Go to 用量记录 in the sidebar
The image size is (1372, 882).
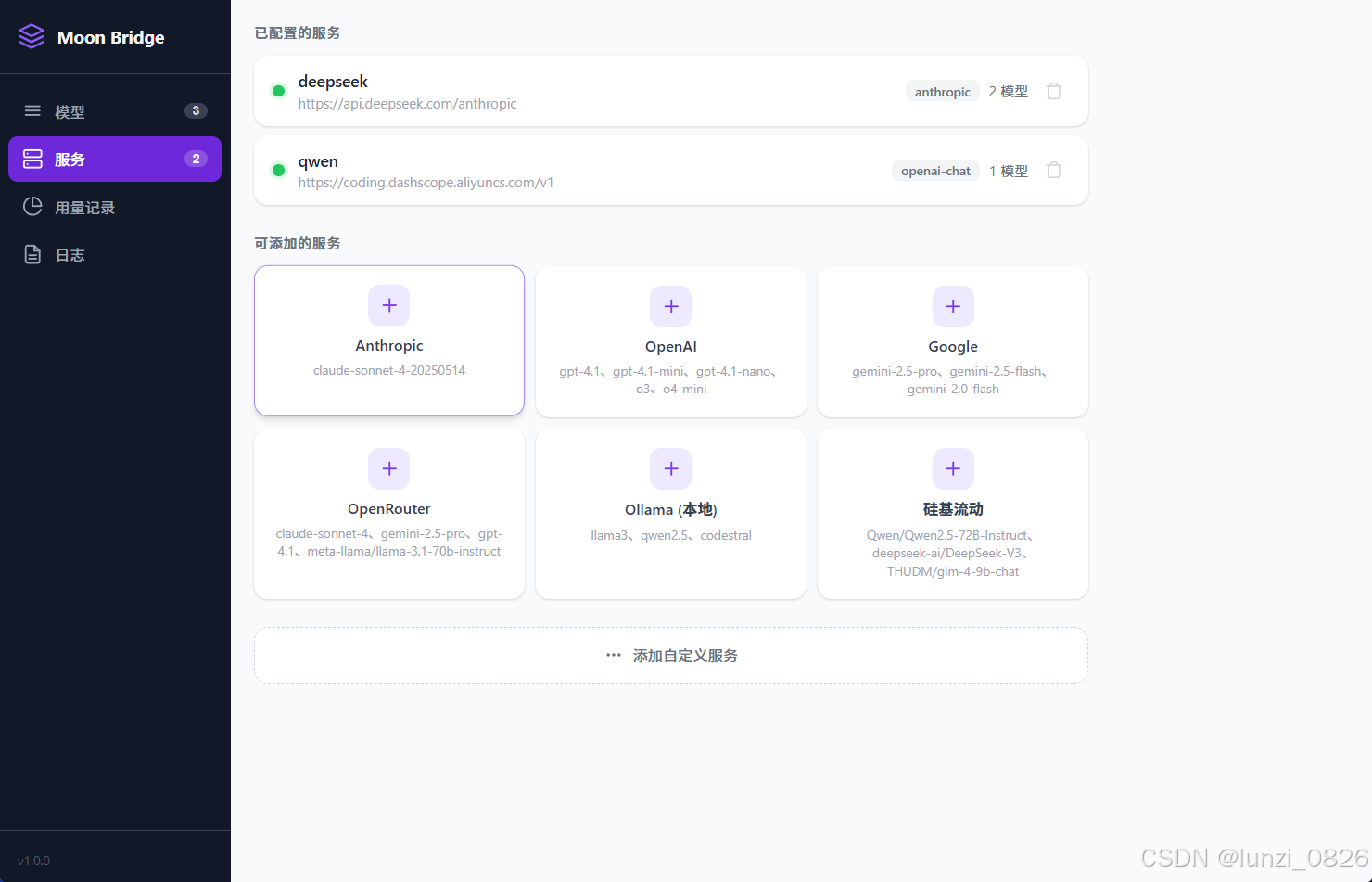point(115,207)
